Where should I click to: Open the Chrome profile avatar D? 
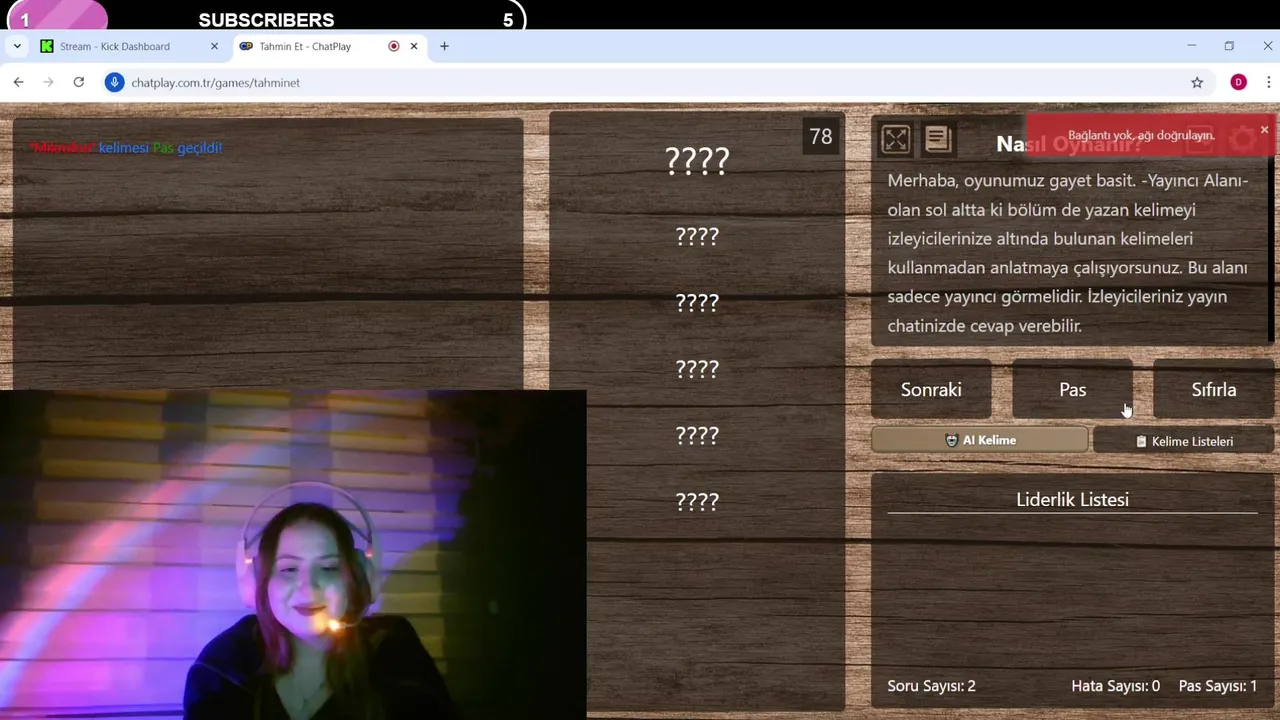tap(1238, 82)
